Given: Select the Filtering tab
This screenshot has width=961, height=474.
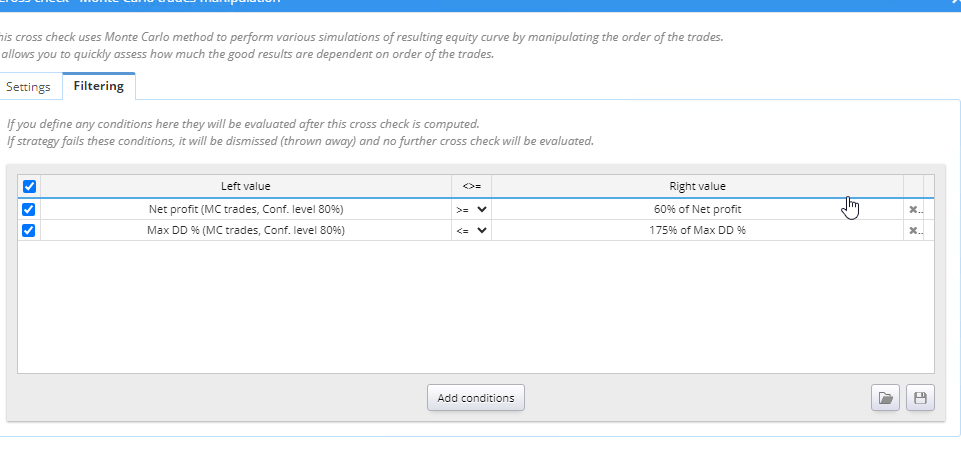Looking at the screenshot, I should [x=98, y=86].
